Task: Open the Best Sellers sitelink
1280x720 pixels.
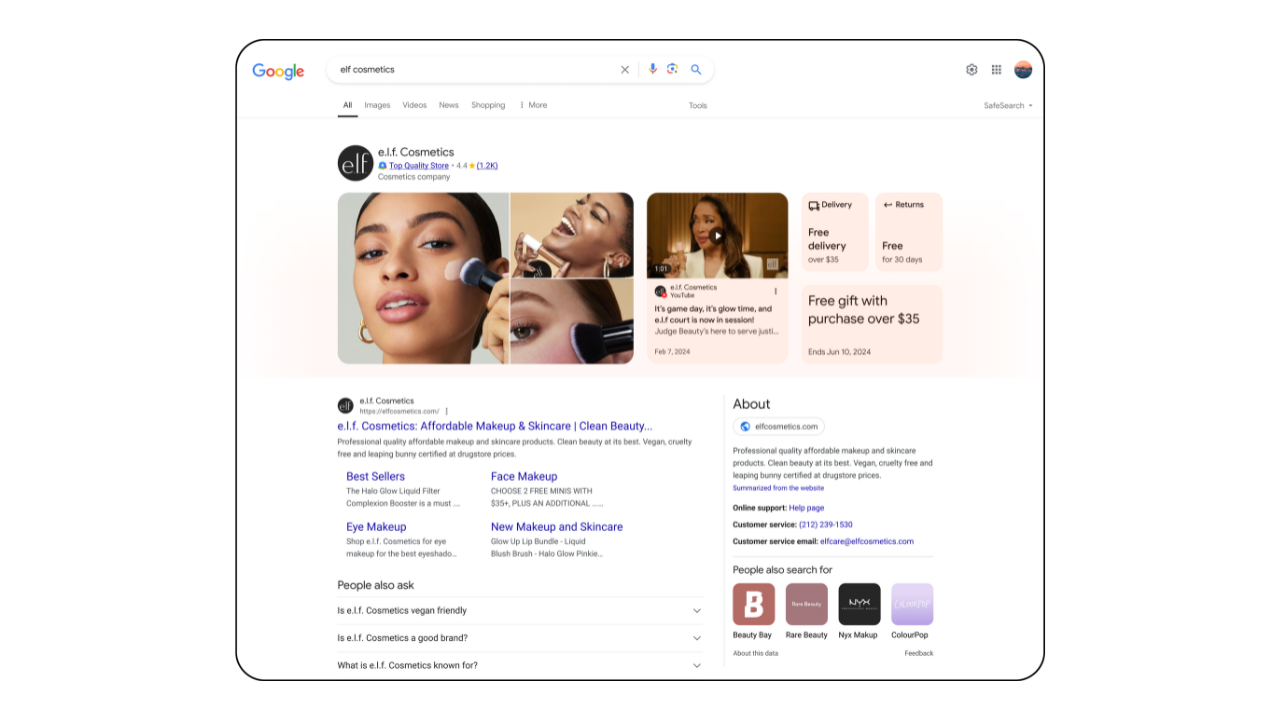Action: [x=375, y=477]
